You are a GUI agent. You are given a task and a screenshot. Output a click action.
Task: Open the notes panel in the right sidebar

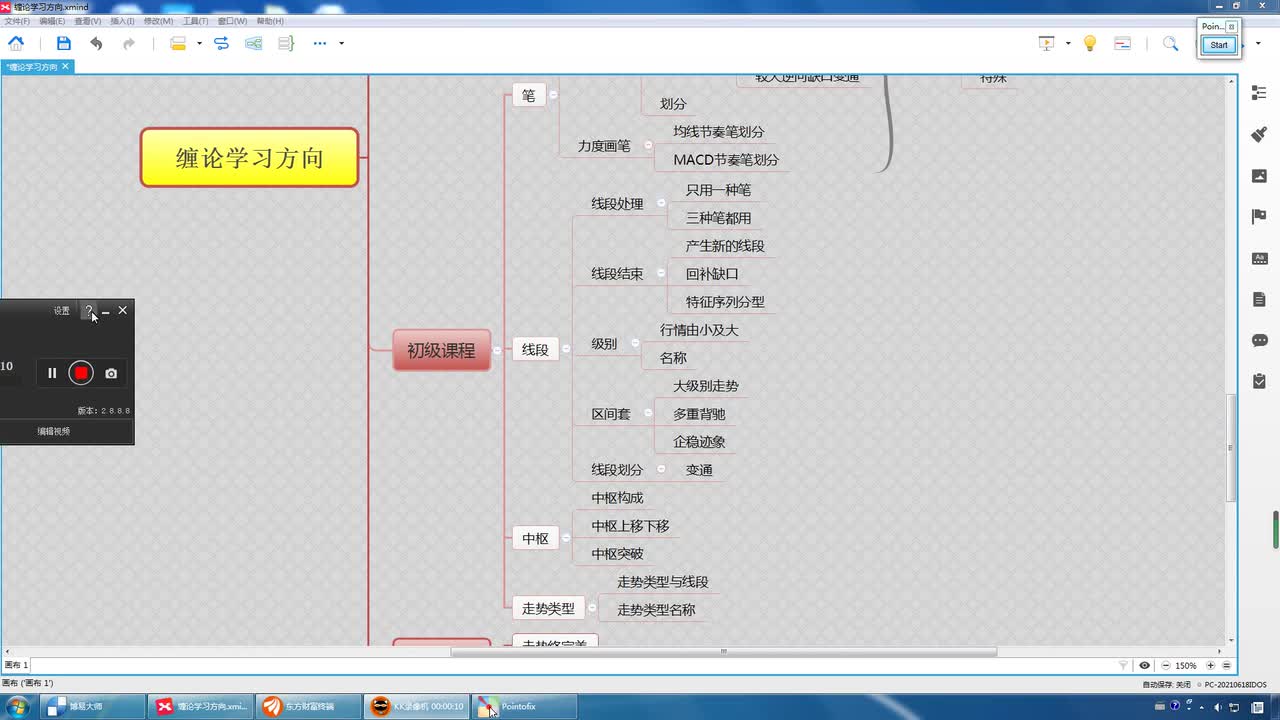(x=1259, y=299)
